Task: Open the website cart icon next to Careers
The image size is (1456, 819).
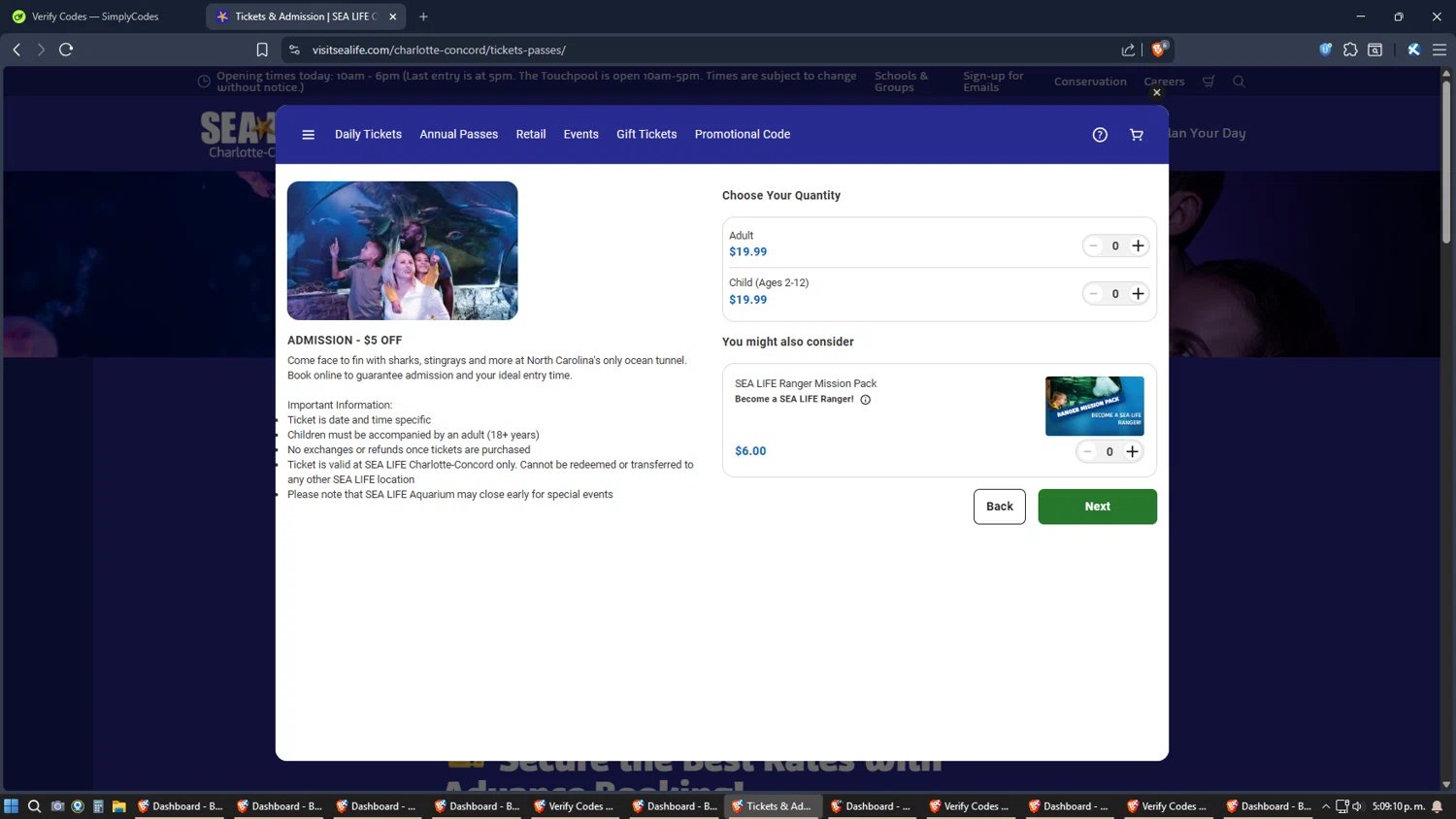Action: (1208, 82)
